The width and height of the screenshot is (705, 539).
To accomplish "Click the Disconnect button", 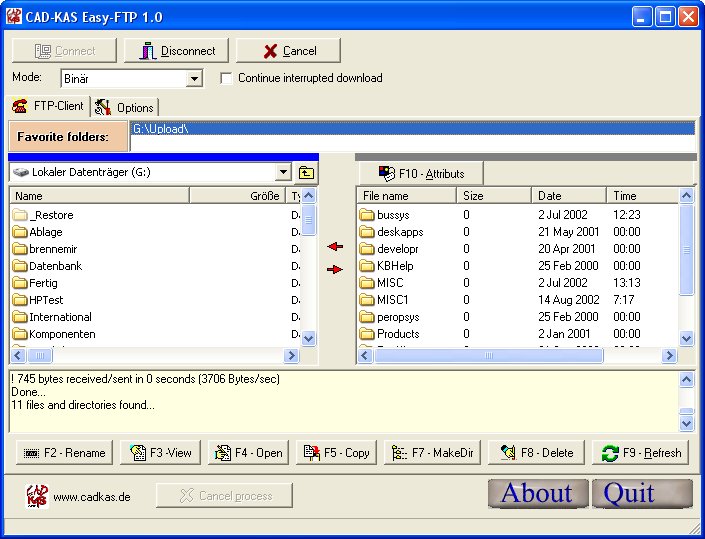I will [178, 51].
